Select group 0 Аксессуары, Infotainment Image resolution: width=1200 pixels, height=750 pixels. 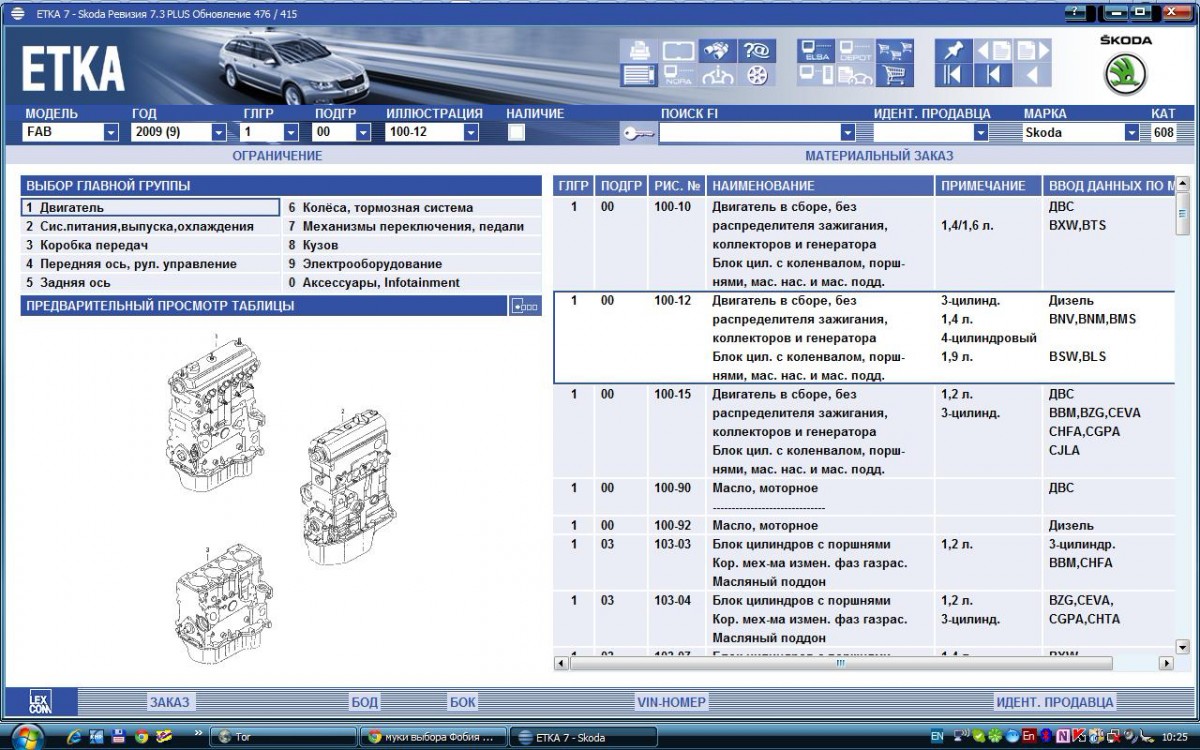click(x=412, y=283)
